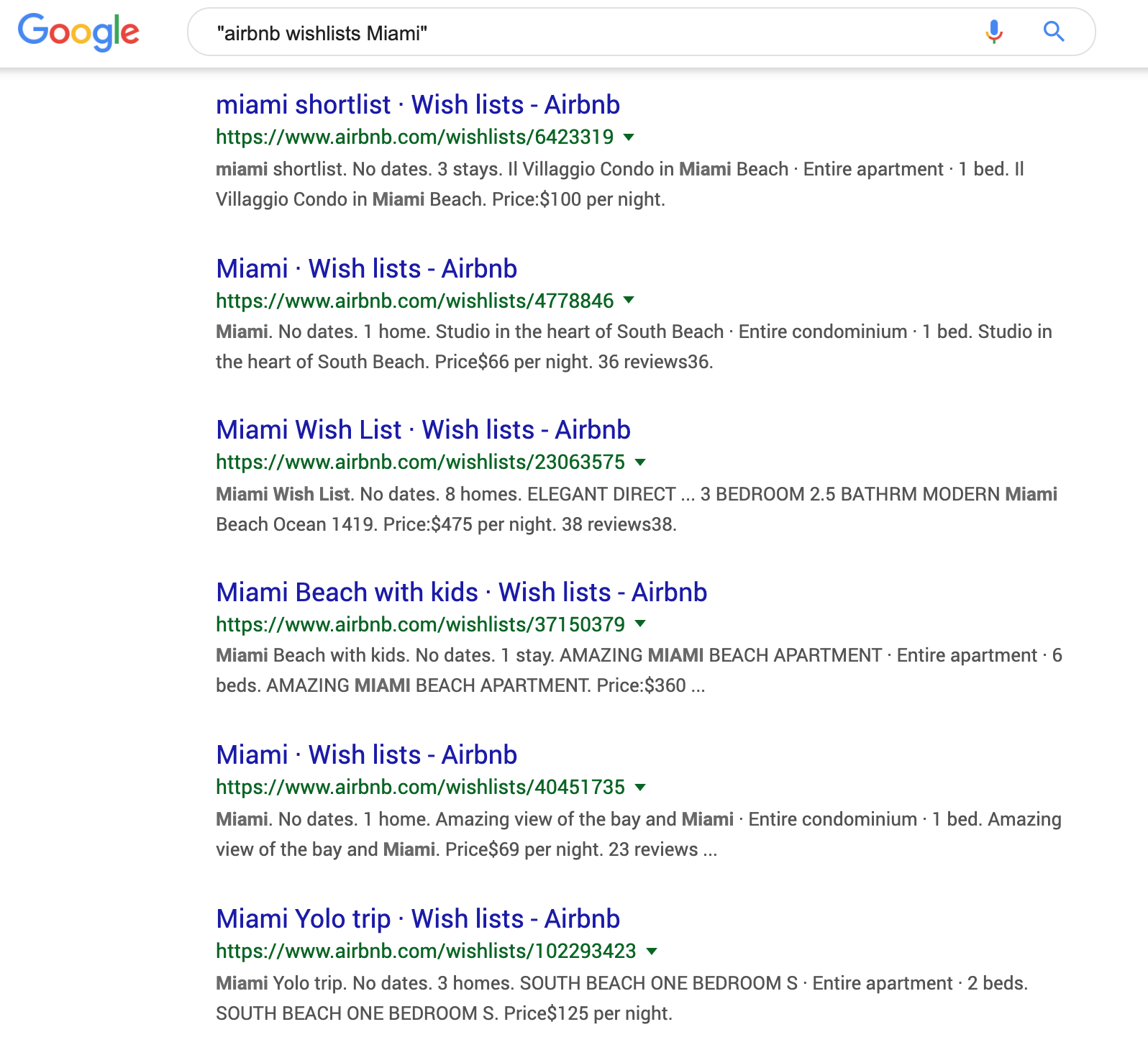Expand dropdown arrow next to wishlists/40451735 URL
The height and width of the screenshot is (1050, 1148).
[x=640, y=787]
